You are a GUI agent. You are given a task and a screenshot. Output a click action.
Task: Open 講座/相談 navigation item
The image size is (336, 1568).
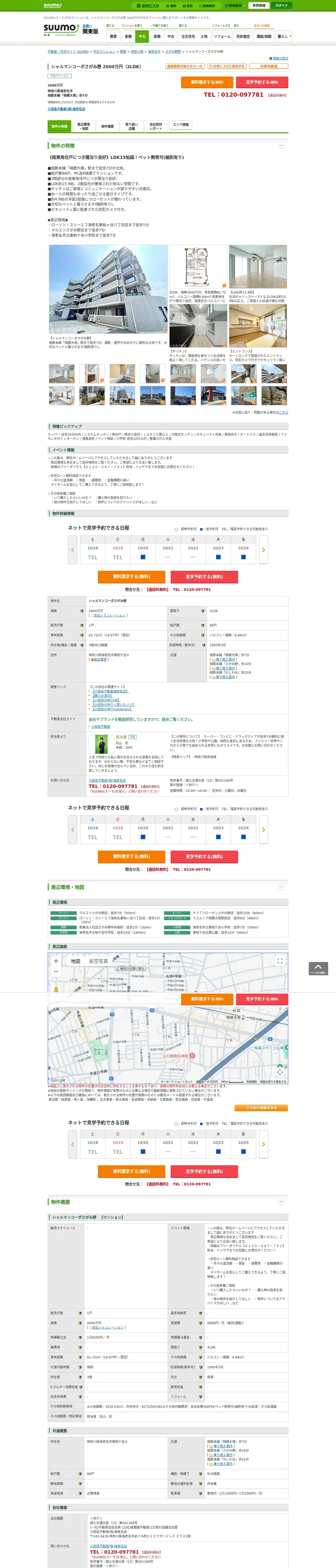(x=264, y=37)
